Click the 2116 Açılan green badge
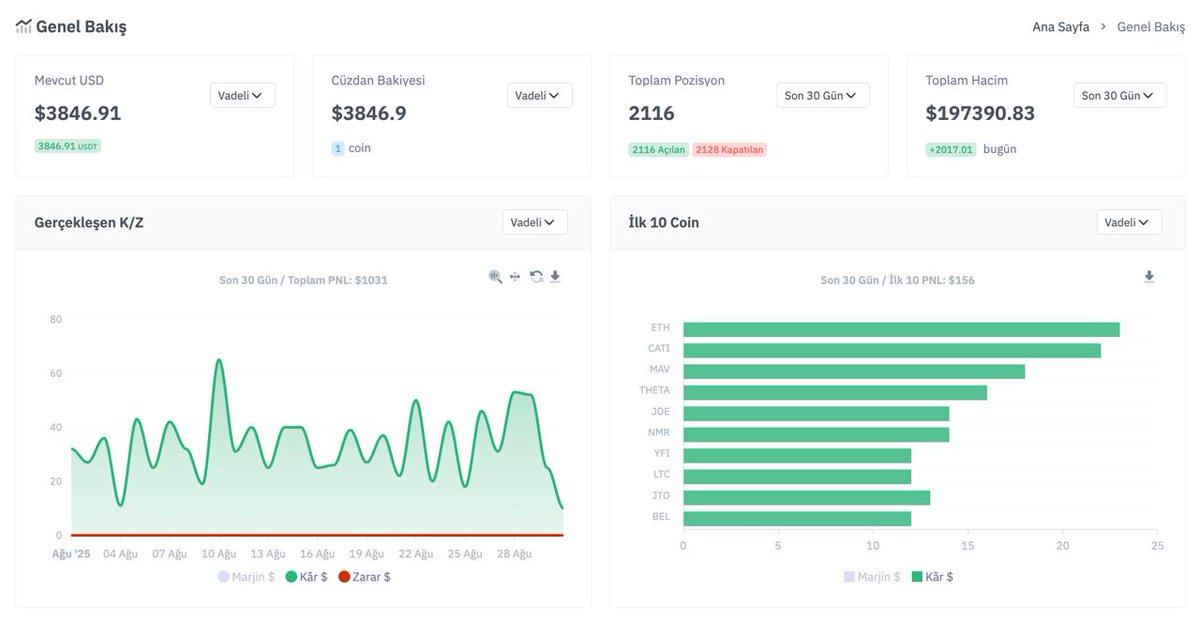 coord(659,150)
